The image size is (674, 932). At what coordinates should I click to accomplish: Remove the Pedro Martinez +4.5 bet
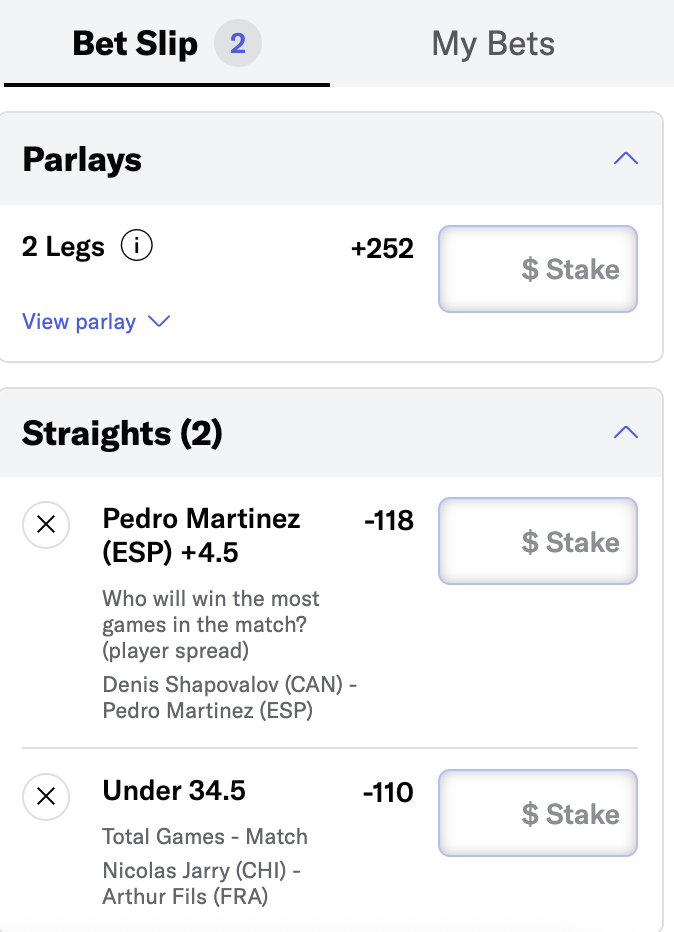(46, 525)
